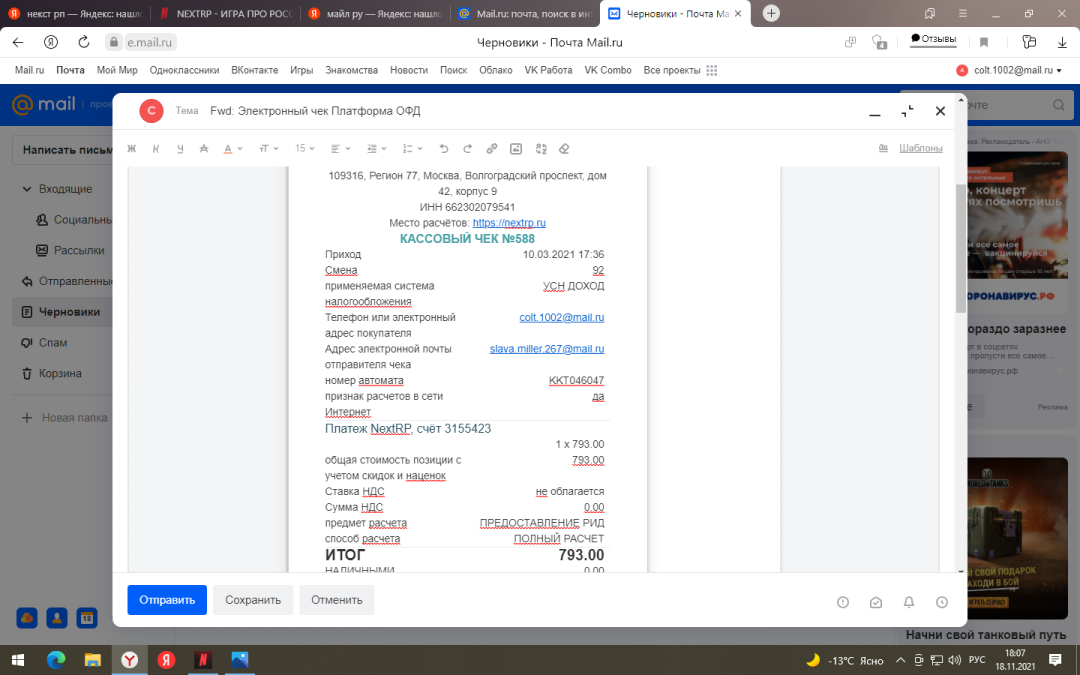Switch to the NEXTRP browser tab
Screen dimensions: 1080x675
pos(223,14)
